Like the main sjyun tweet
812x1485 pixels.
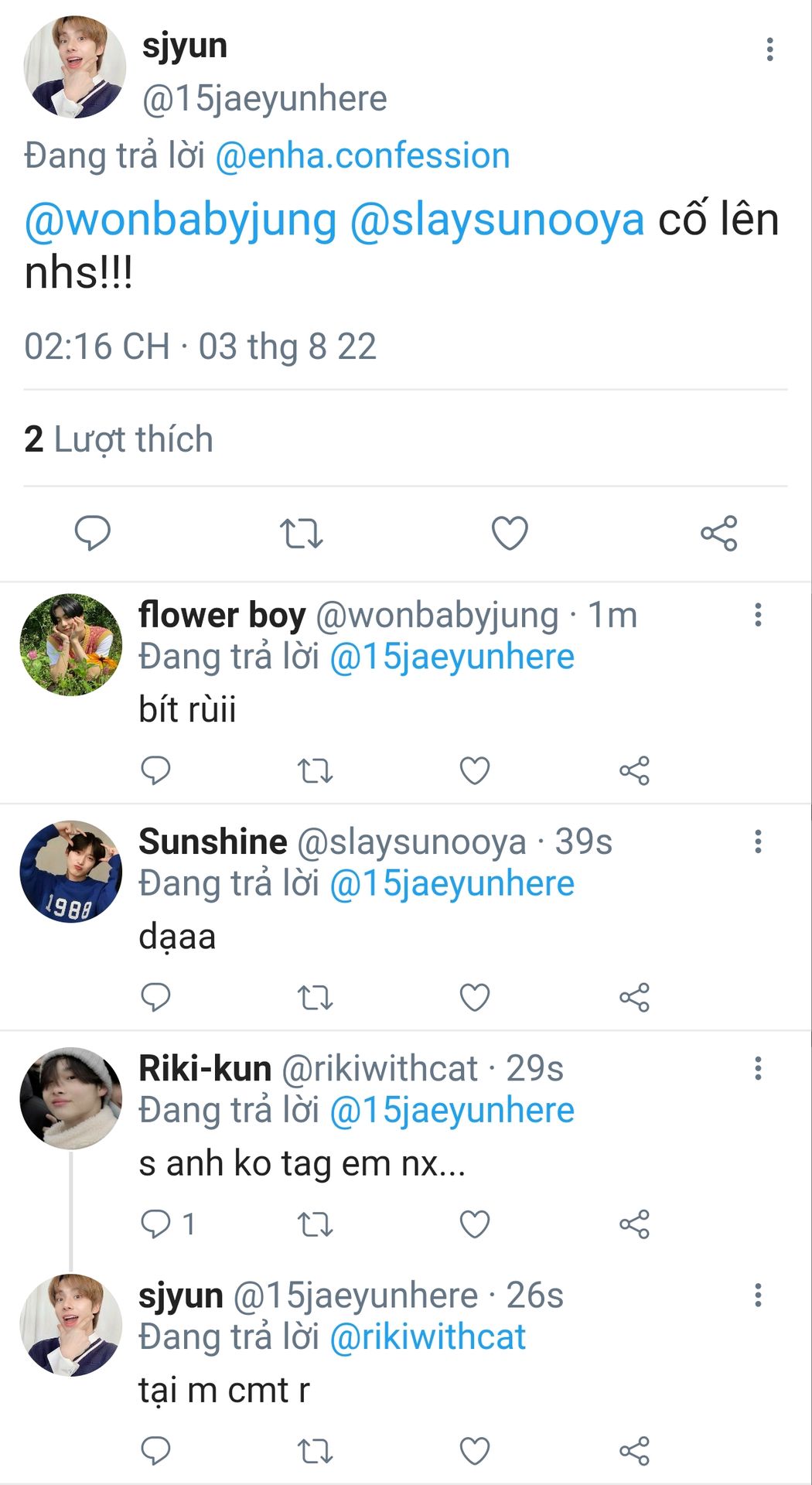coord(510,533)
